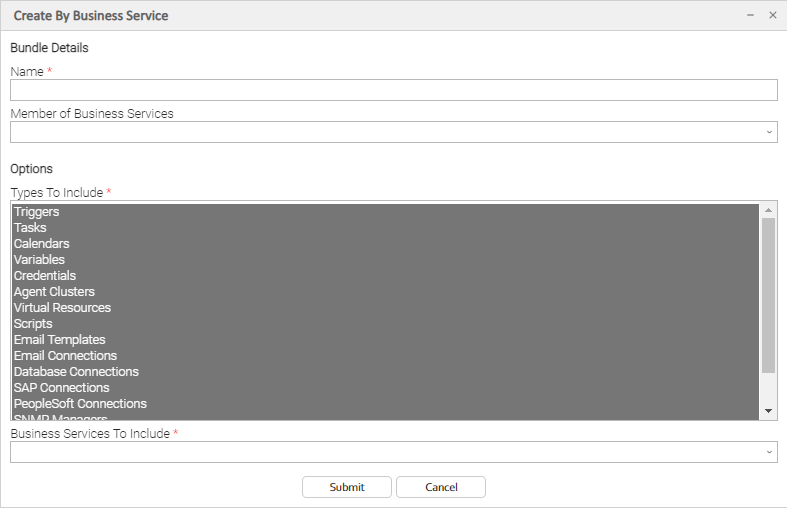This screenshot has width=787, height=508.
Task: Pick Scripts from the types list
Action: tap(33, 324)
